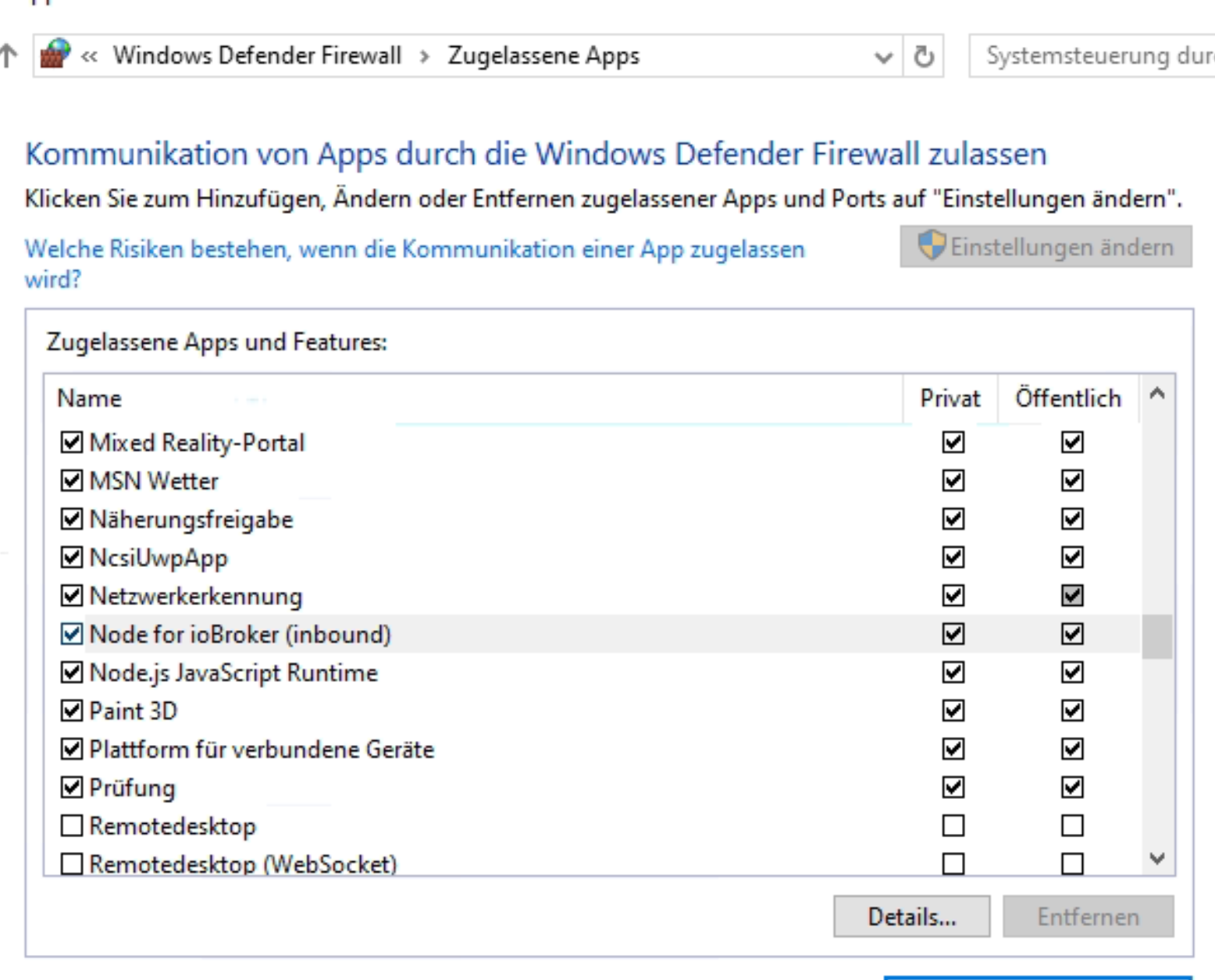Image resolution: width=1215 pixels, height=980 pixels.
Task: Toggle Privat checkbox for Netzwerkerkennung
Action: (x=953, y=596)
